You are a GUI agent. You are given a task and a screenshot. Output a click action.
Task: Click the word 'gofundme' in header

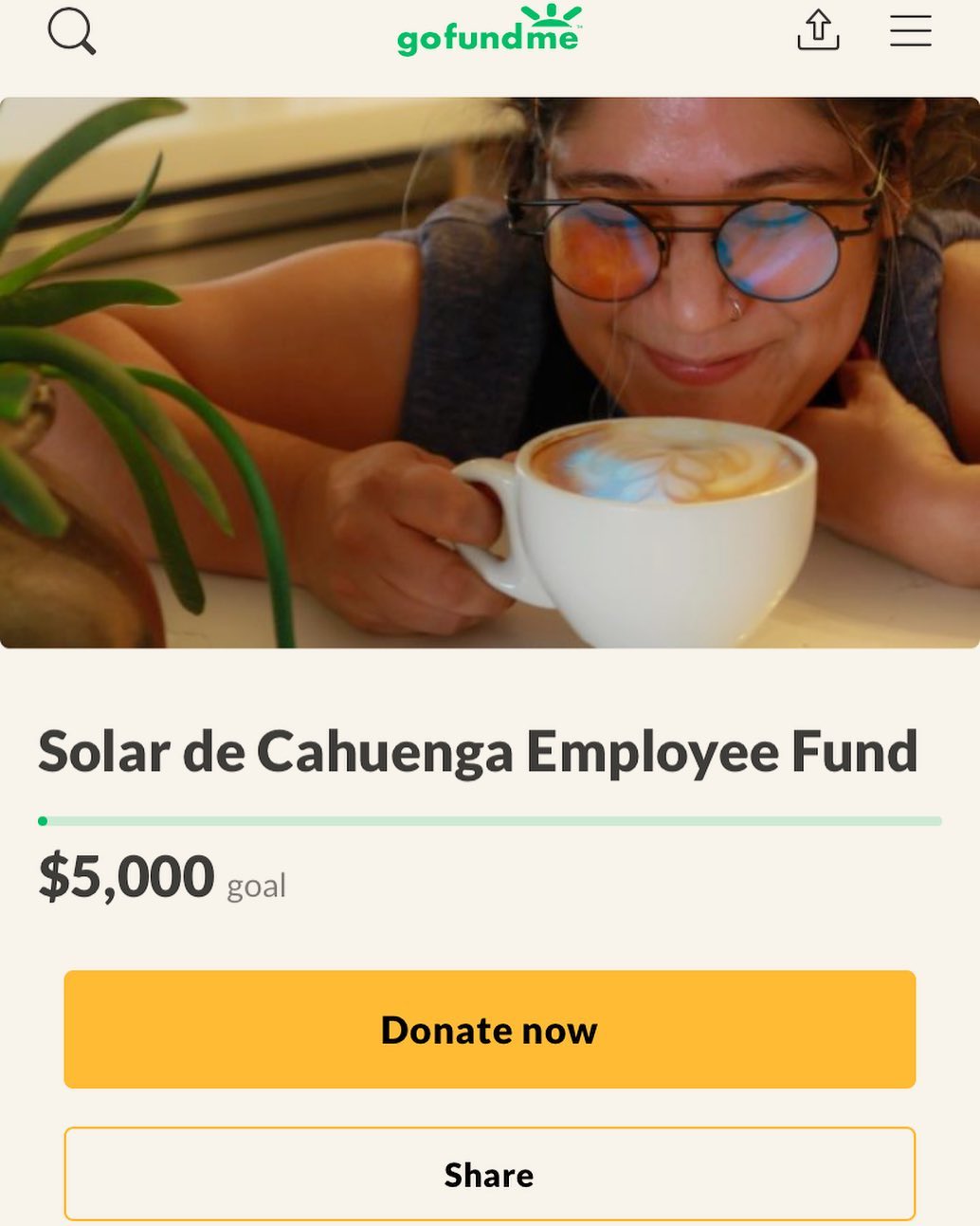click(x=486, y=38)
